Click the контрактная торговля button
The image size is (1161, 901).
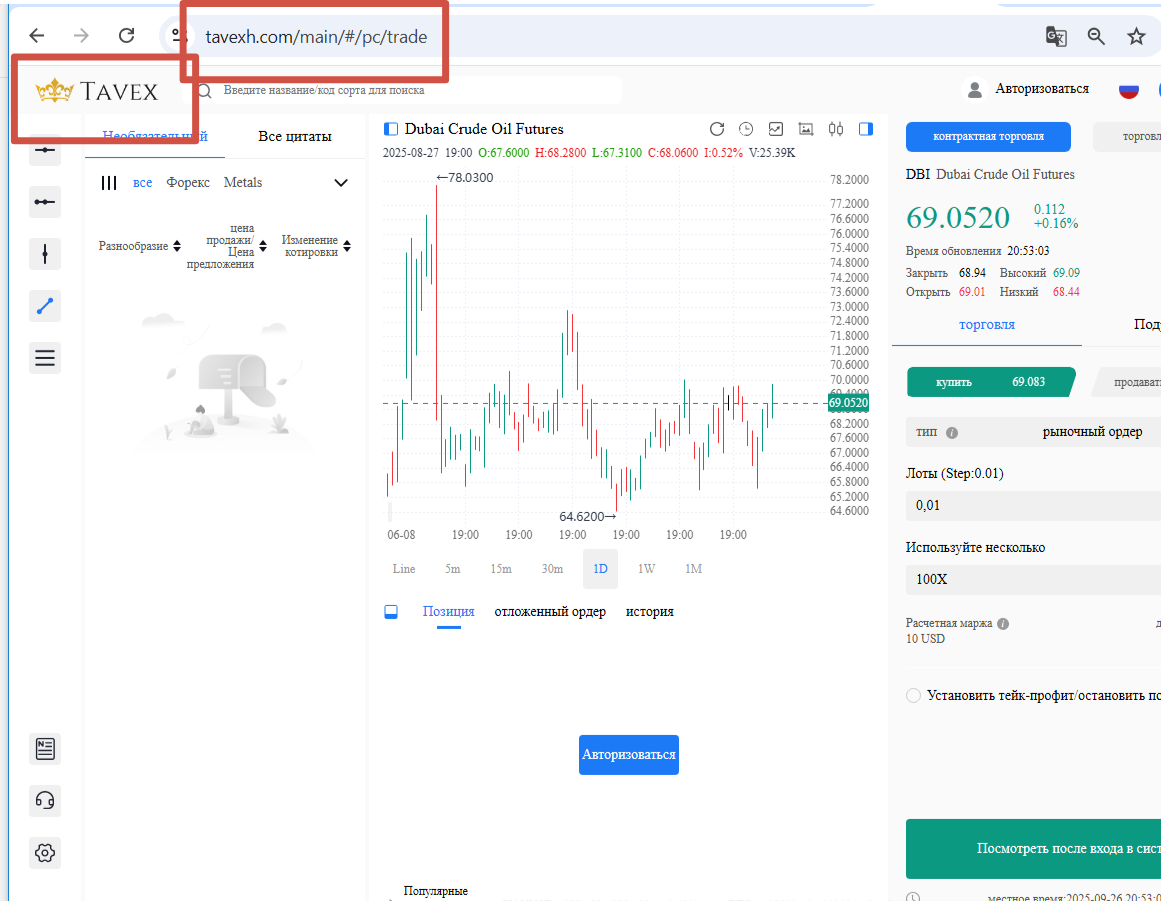988,137
